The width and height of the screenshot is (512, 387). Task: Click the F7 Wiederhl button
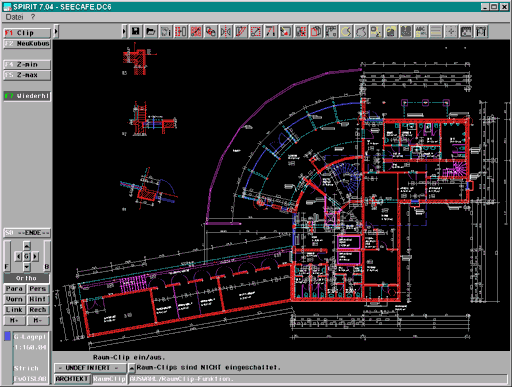(x=27, y=96)
